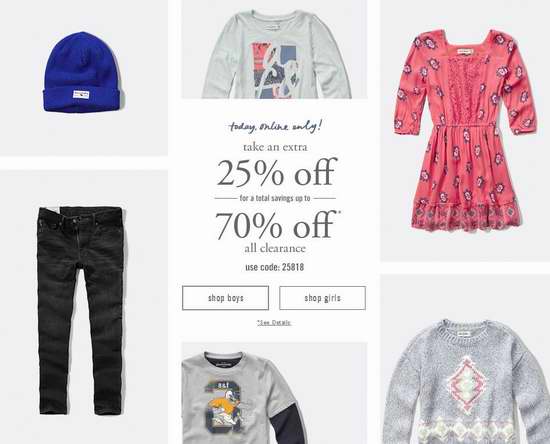The width and height of the screenshot is (550, 444).
Task: Click the all clearance text
Action: pos(275,248)
